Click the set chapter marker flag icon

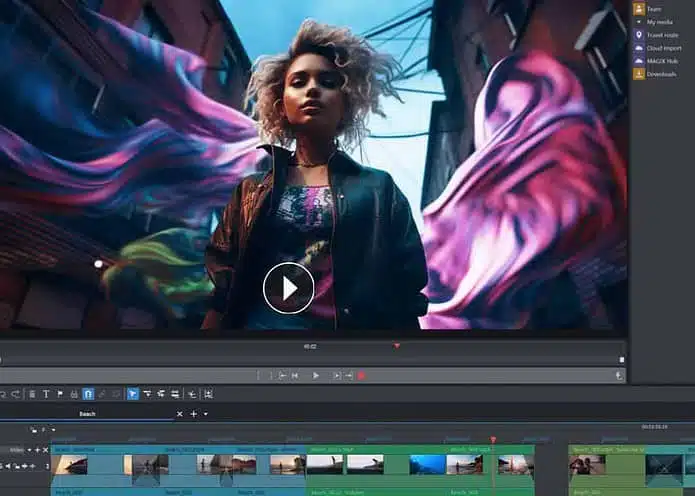[60, 394]
